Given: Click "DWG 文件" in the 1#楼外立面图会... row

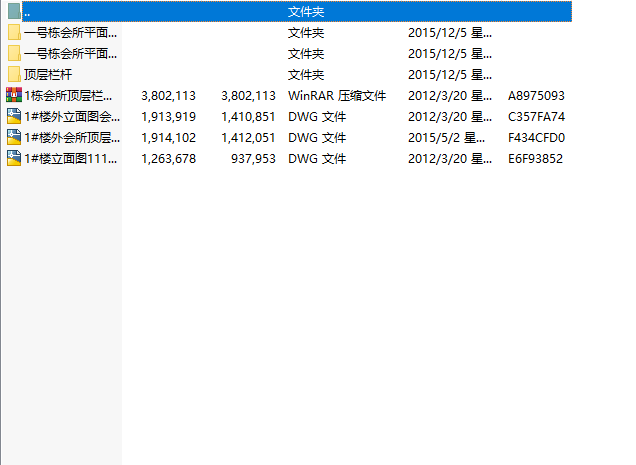Looking at the screenshot, I should [x=317, y=117].
